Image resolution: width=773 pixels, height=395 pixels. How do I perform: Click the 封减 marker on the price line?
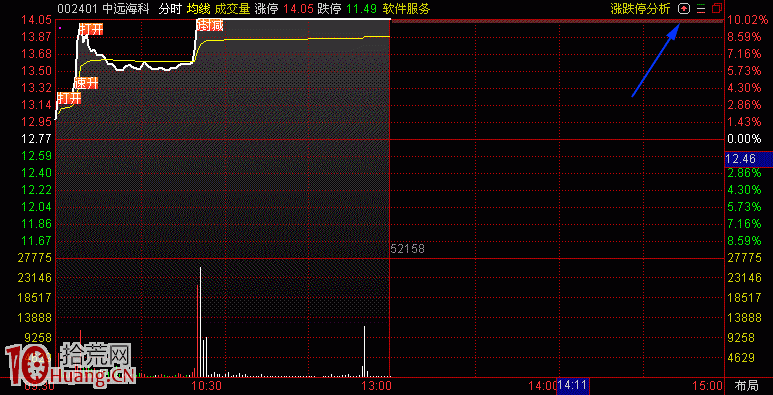(x=210, y=25)
